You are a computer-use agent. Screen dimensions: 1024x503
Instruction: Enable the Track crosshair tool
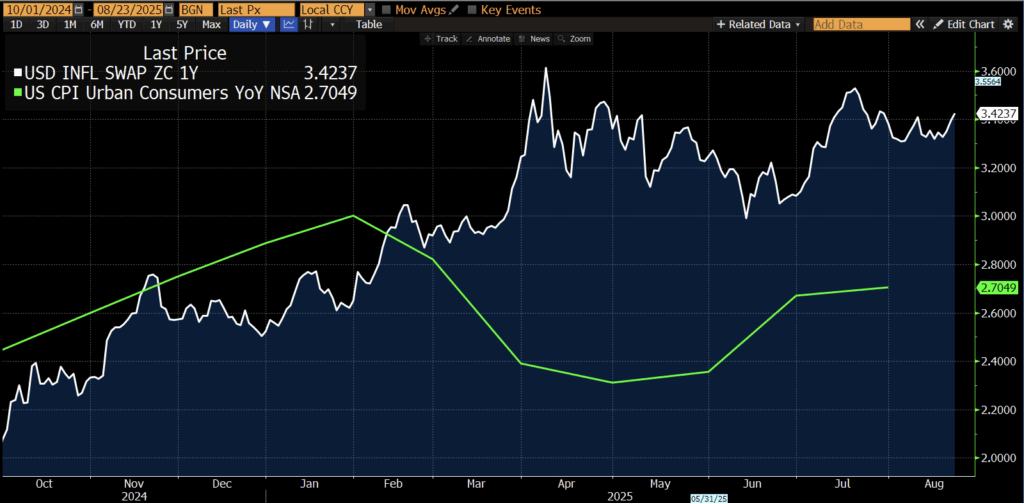pos(441,39)
